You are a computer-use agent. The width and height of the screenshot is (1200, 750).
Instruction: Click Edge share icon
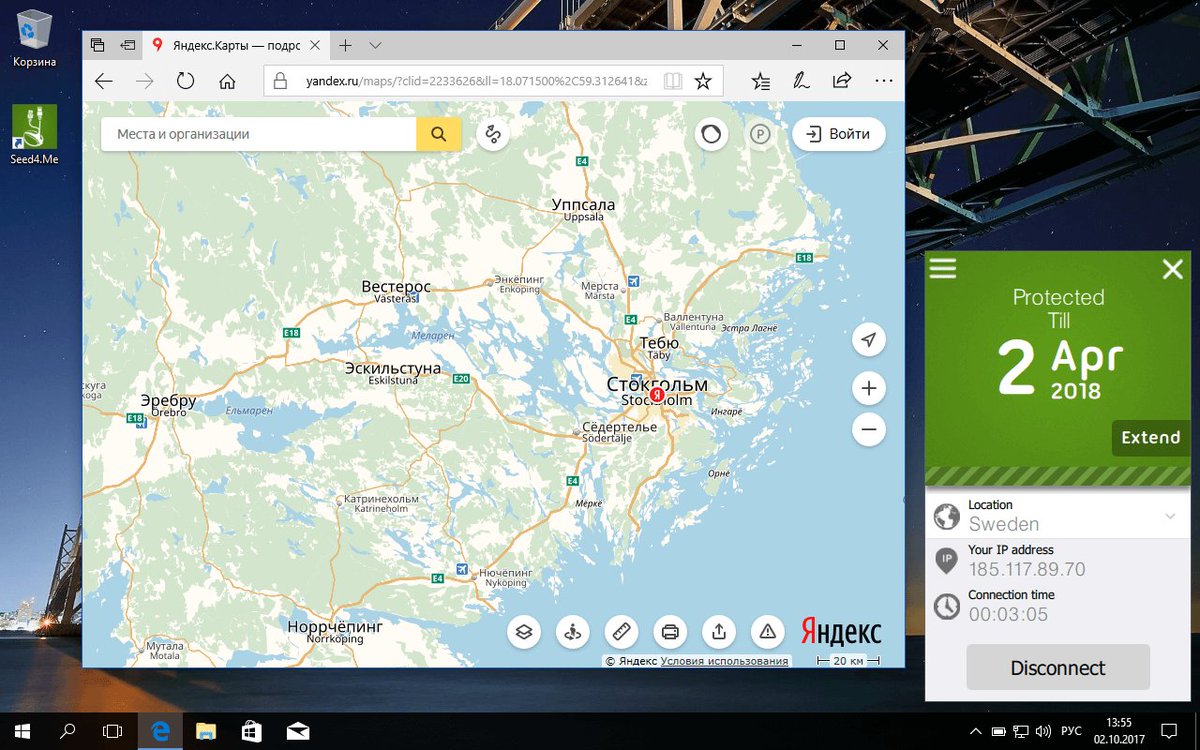pyautogui.click(x=842, y=81)
